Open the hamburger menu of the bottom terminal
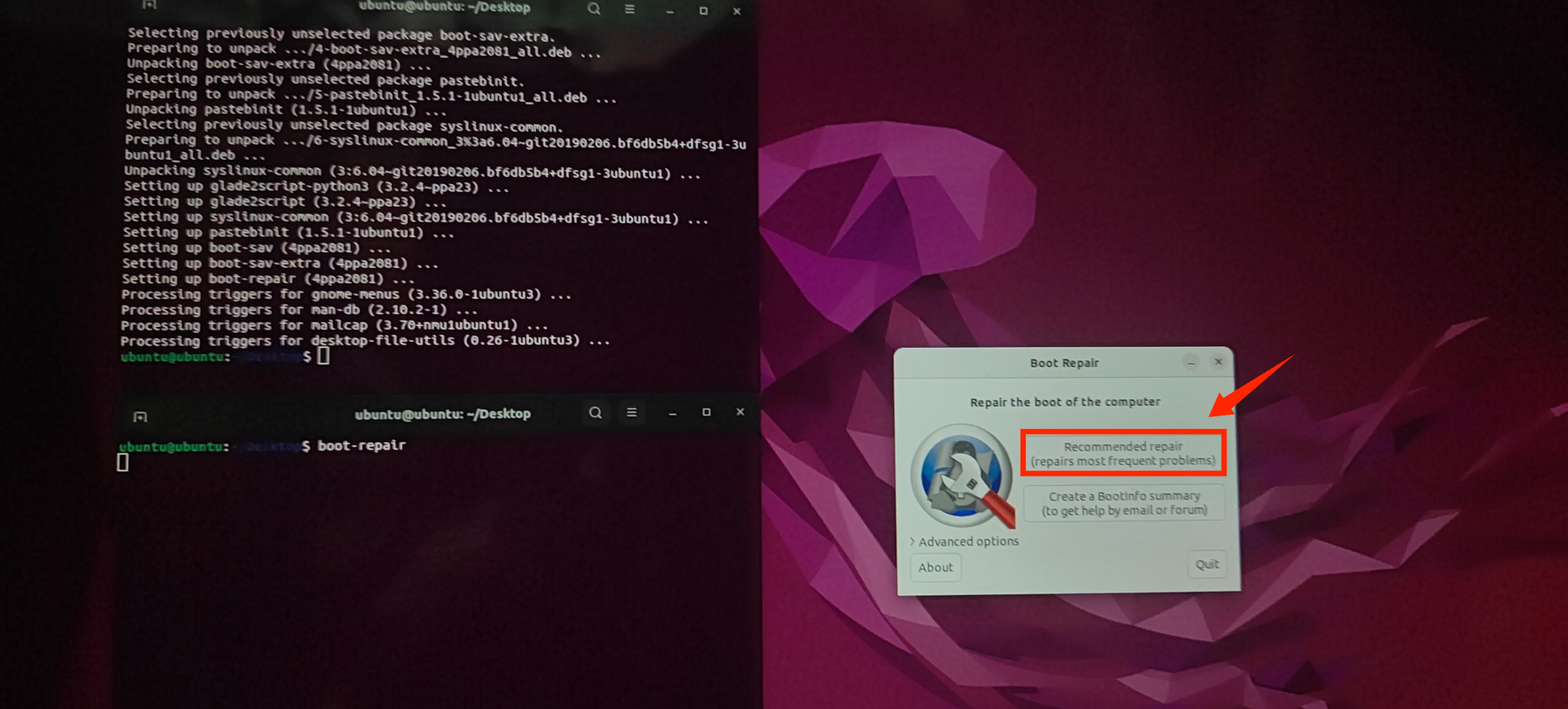Viewport: 1568px width, 709px height. 631,413
